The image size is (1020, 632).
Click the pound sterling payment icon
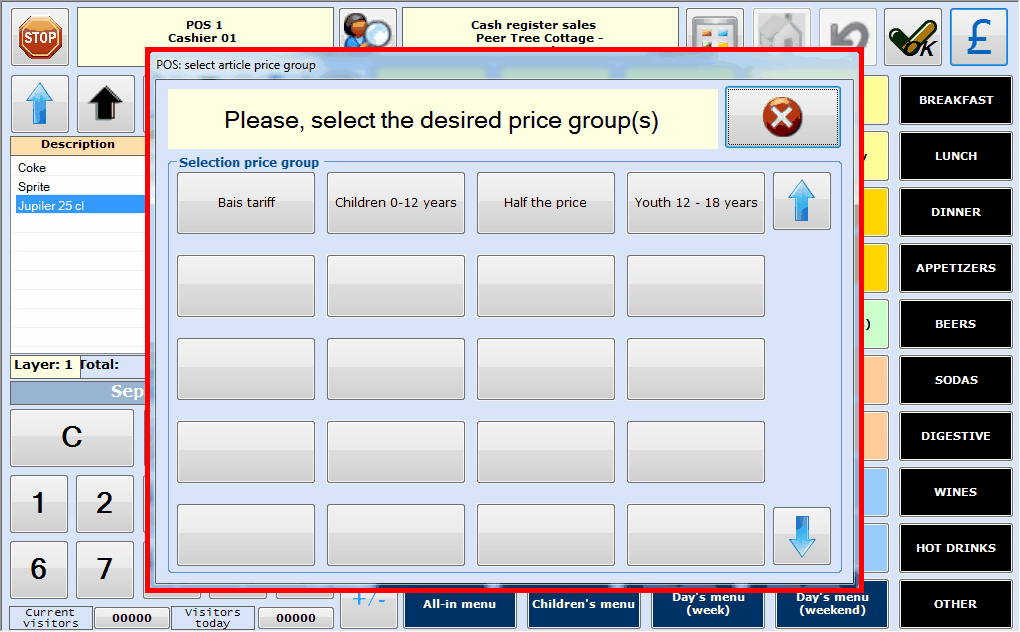point(978,37)
